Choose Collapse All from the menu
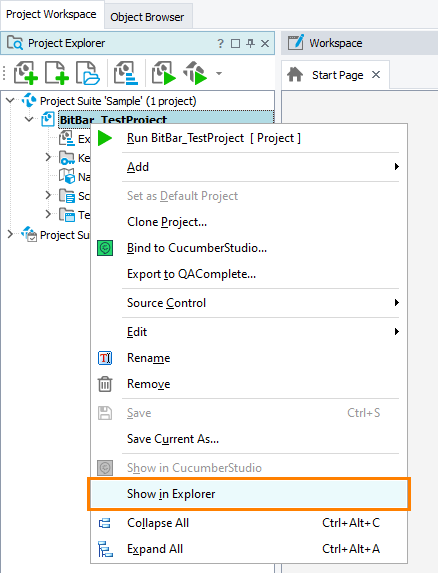 click(x=248, y=523)
